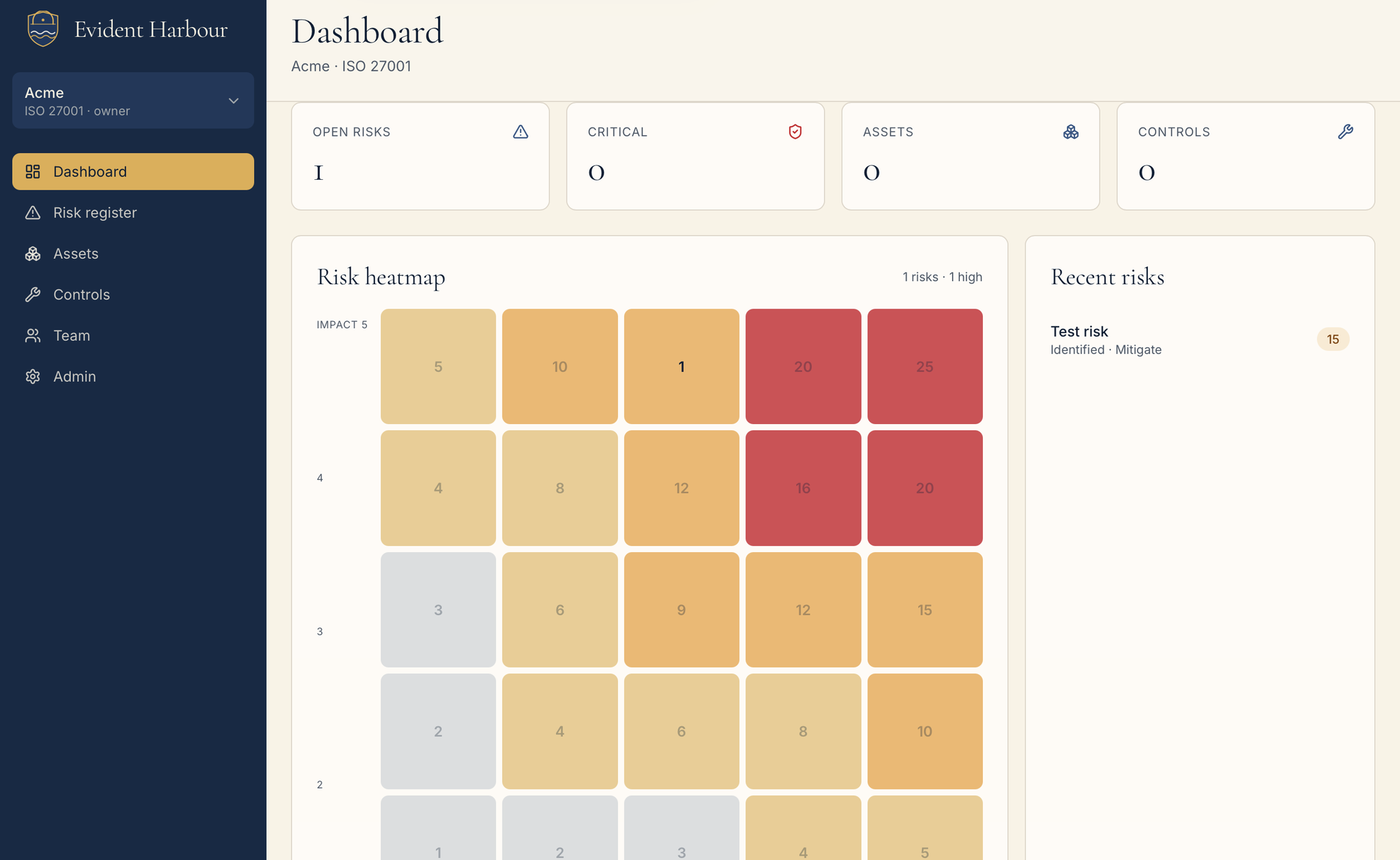
Task: Expand the Acme organization switcher chevron
Action: (234, 101)
